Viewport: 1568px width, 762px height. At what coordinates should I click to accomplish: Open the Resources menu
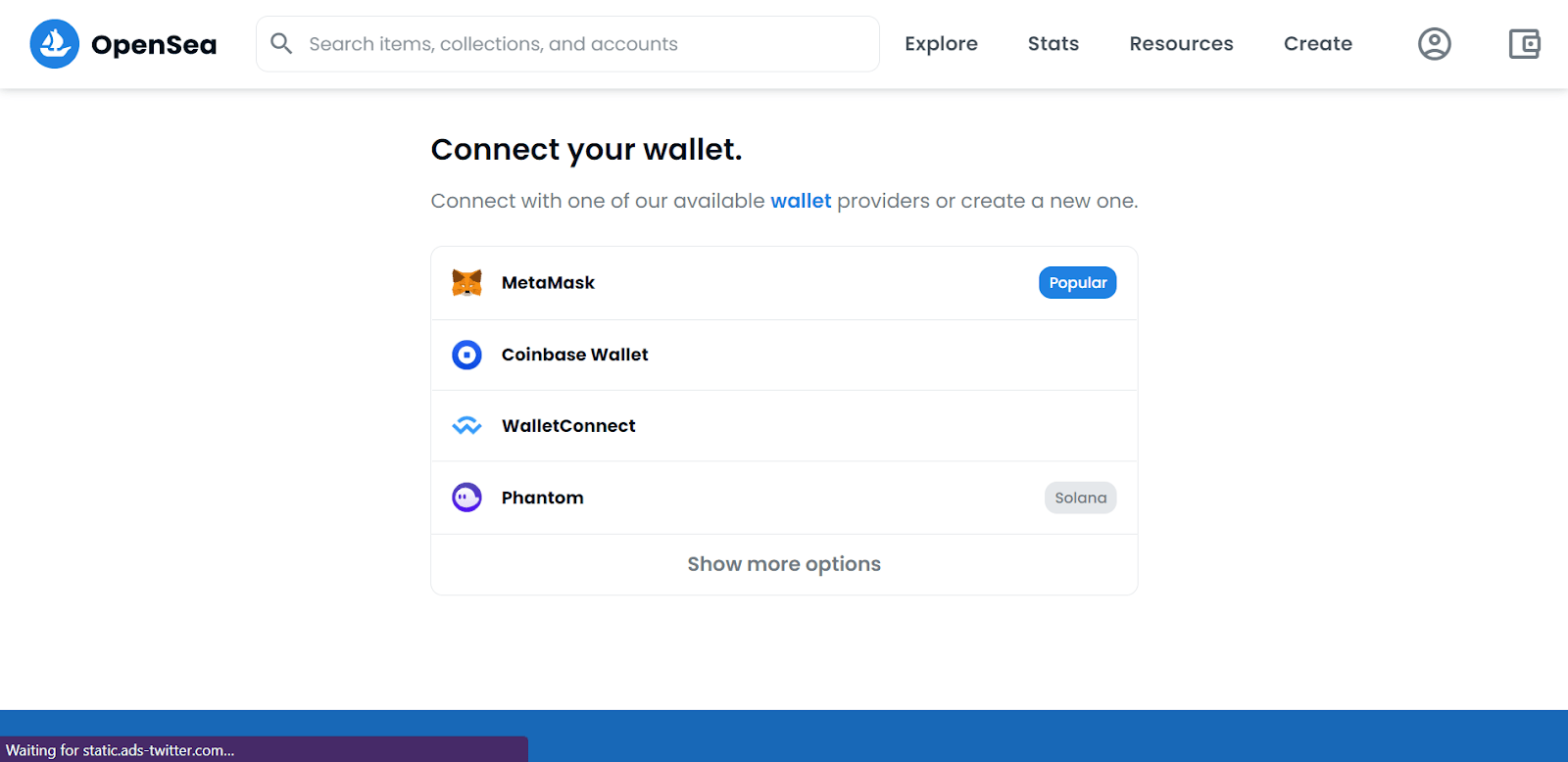(1181, 44)
